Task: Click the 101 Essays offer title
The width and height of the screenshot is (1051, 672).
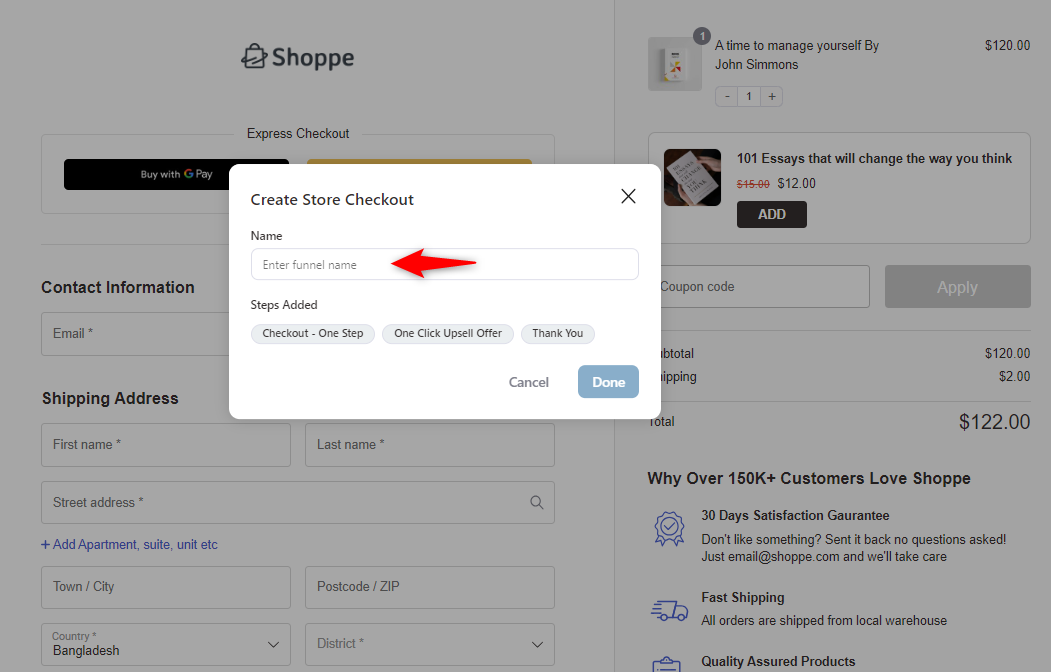Action: point(874,159)
